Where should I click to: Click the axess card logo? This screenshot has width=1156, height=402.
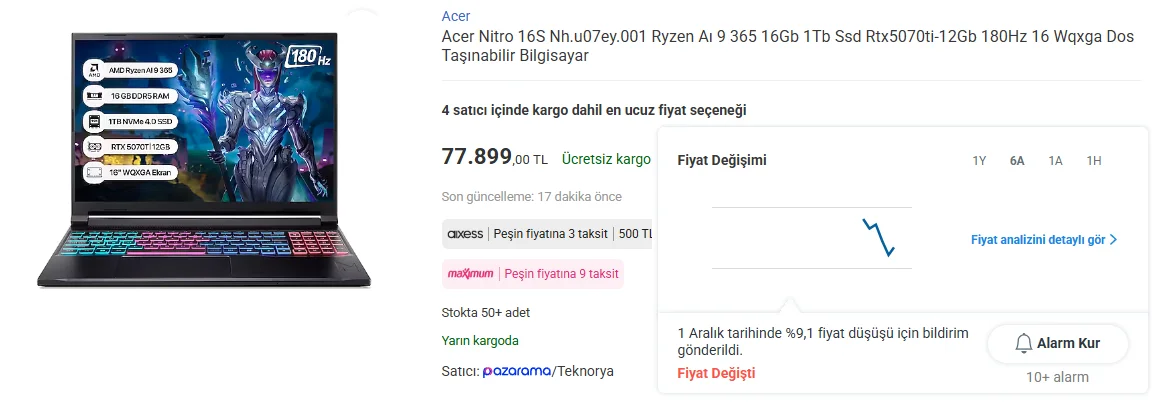465,234
